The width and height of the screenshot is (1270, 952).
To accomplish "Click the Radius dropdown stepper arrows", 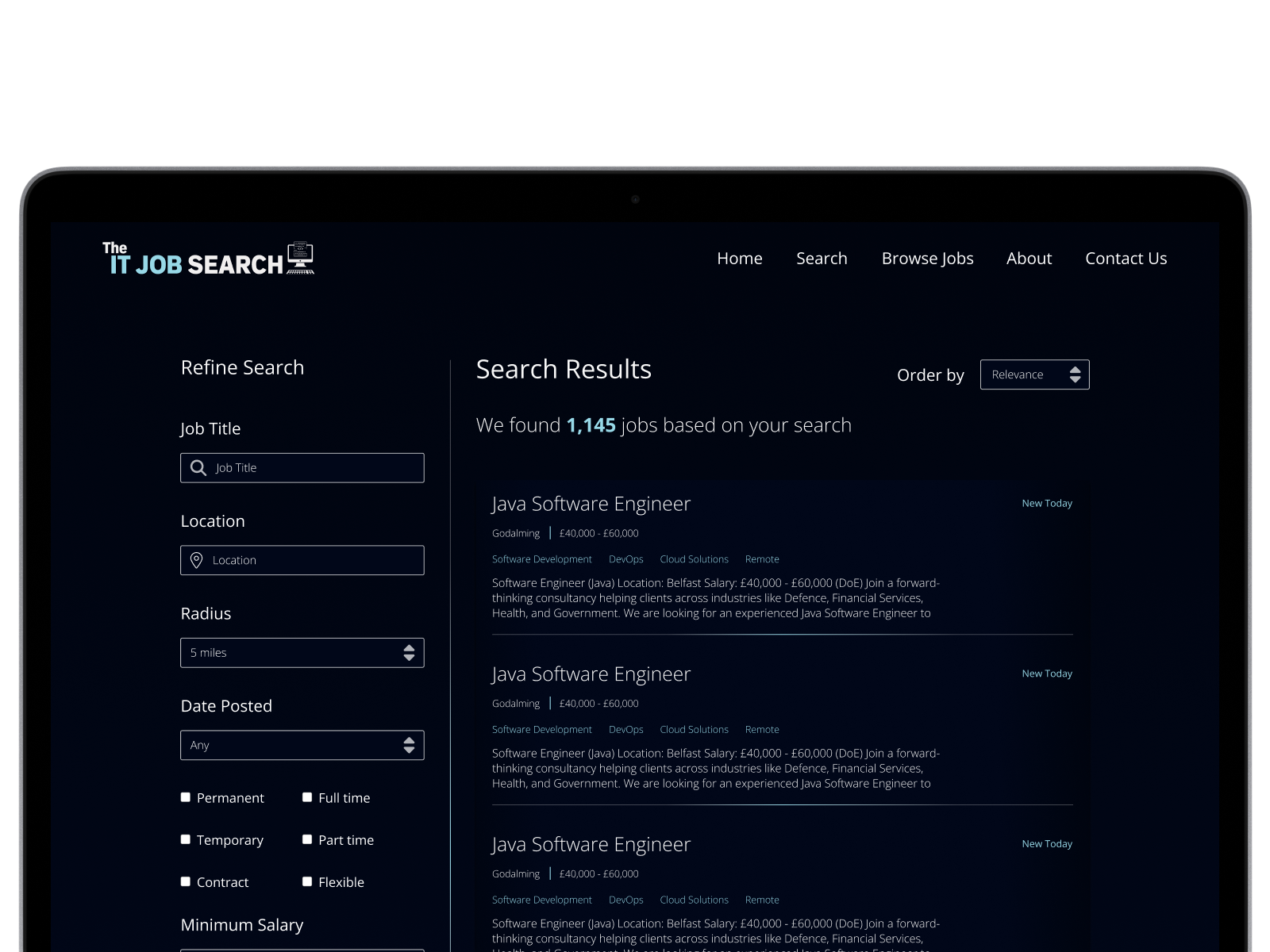I will 409,653.
